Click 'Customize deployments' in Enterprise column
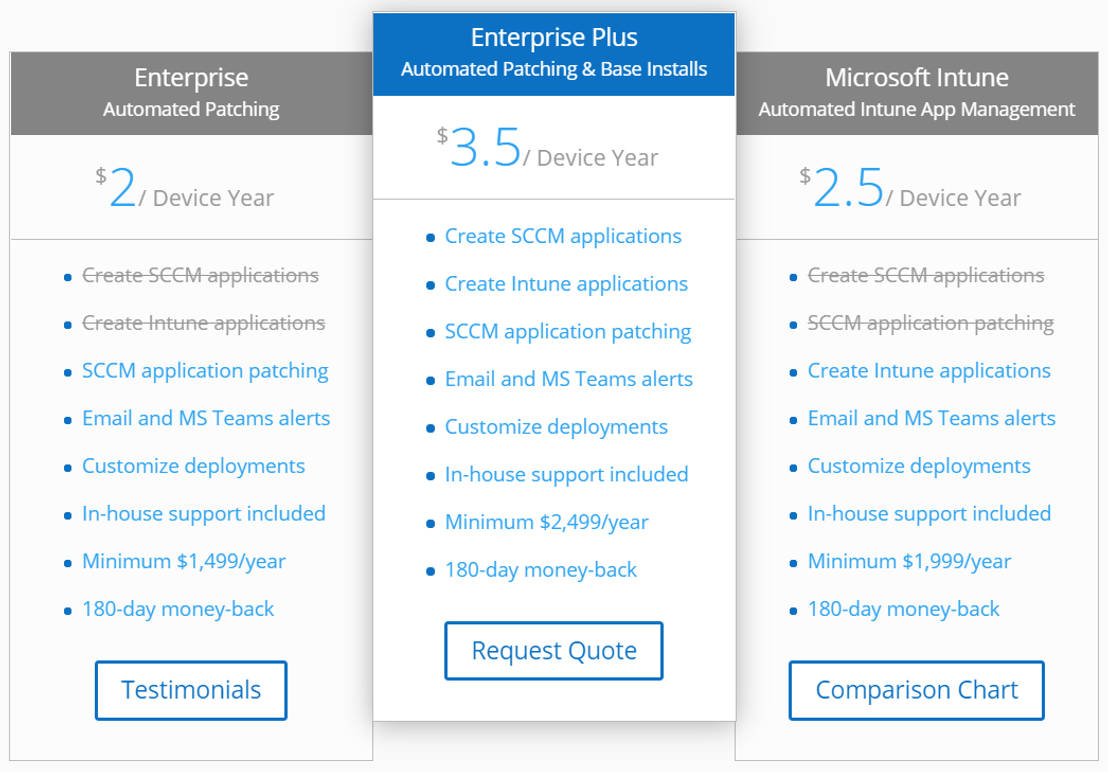This screenshot has height=772, width=1108. coord(193,466)
